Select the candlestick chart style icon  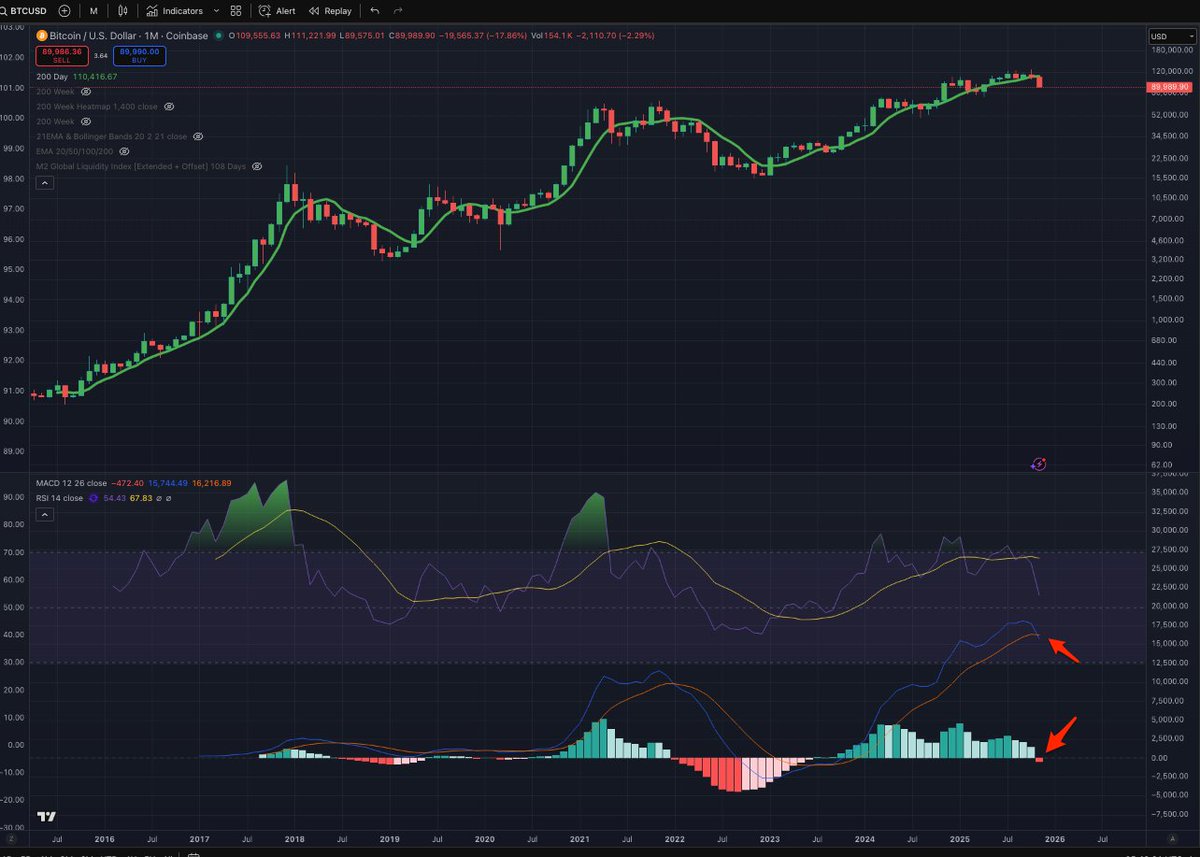click(x=121, y=11)
